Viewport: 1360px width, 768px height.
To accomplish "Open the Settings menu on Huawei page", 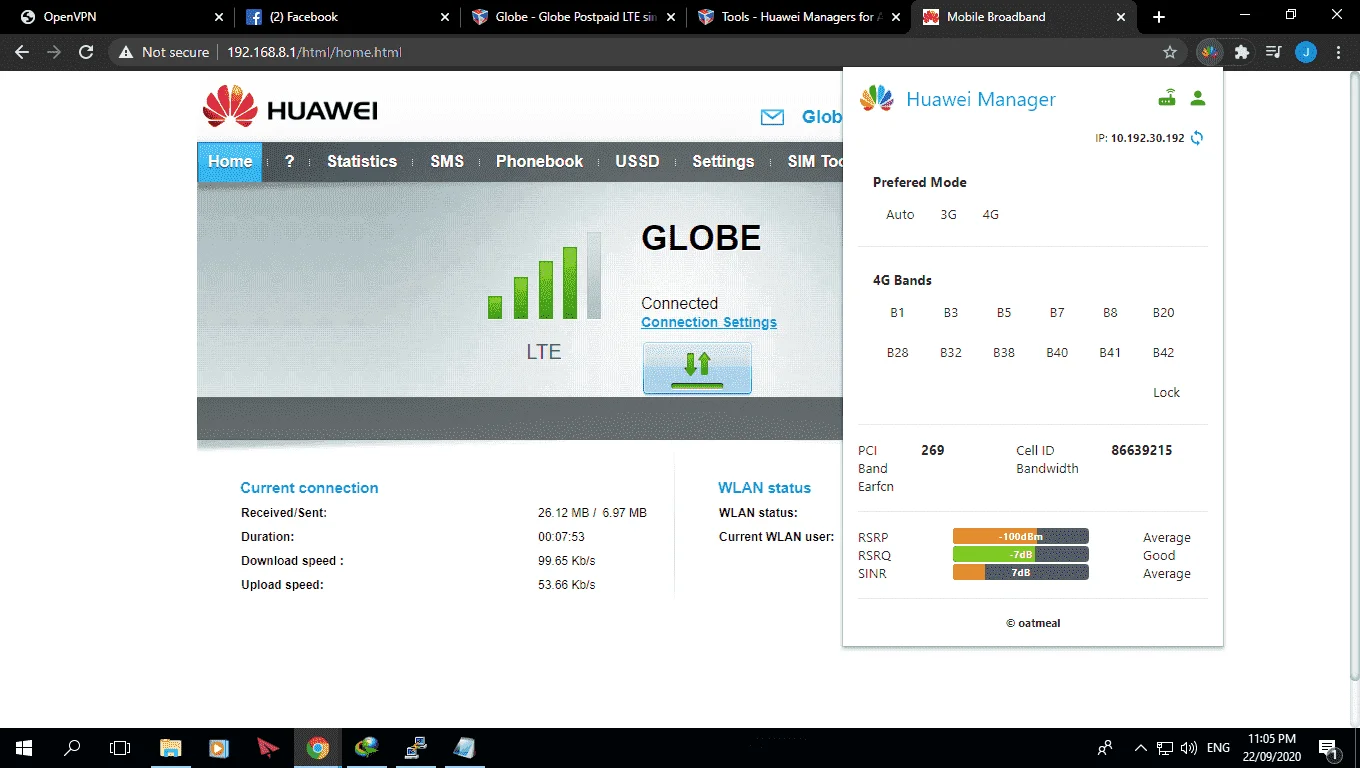I will (723, 162).
